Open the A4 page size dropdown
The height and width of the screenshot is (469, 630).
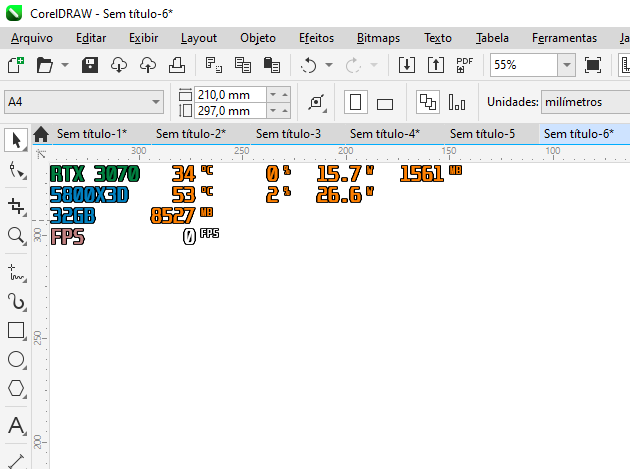[156, 102]
